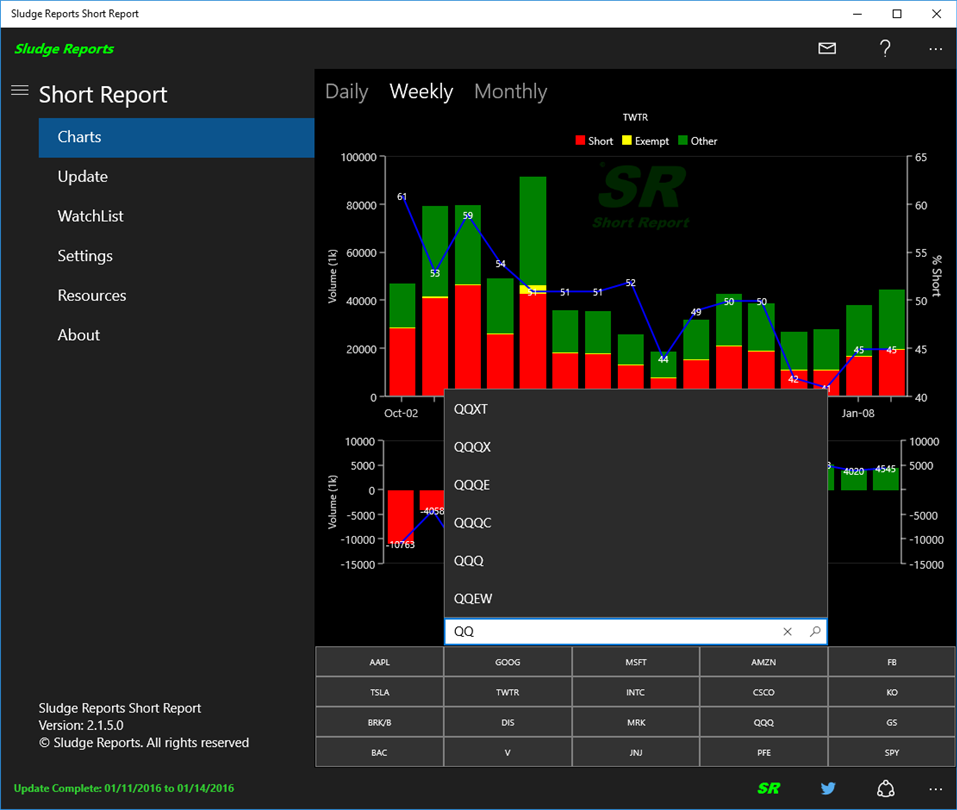Load the V chart button
This screenshot has width=957, height=810.
(x=507, y=753)
